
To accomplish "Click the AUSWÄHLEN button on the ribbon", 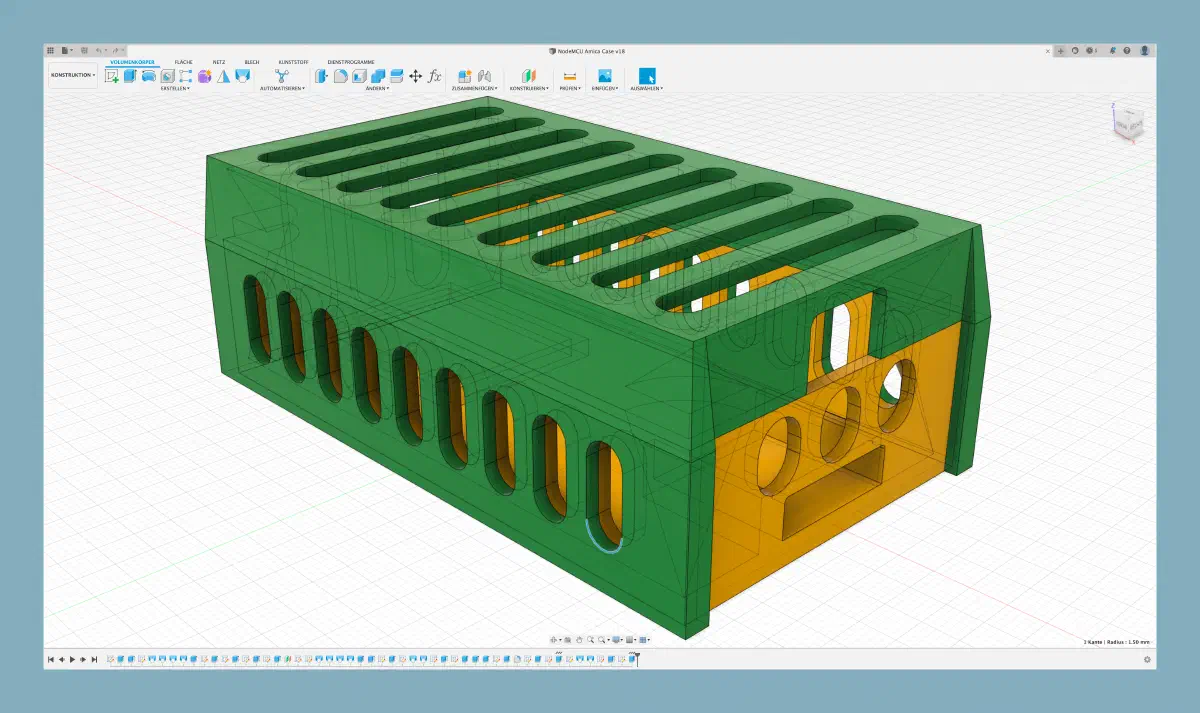I will 647,77.
